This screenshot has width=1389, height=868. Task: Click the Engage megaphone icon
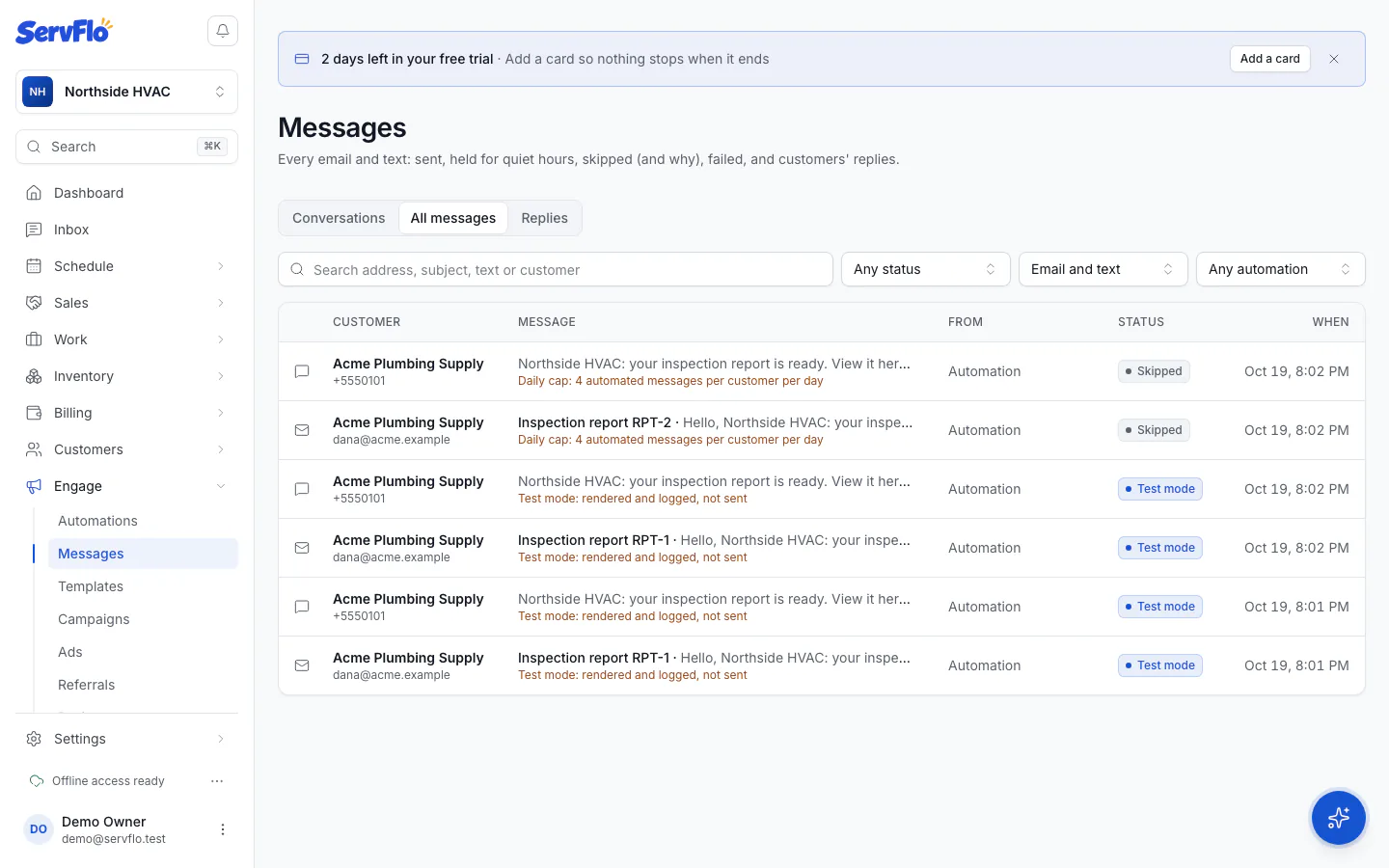coord(34,486)
